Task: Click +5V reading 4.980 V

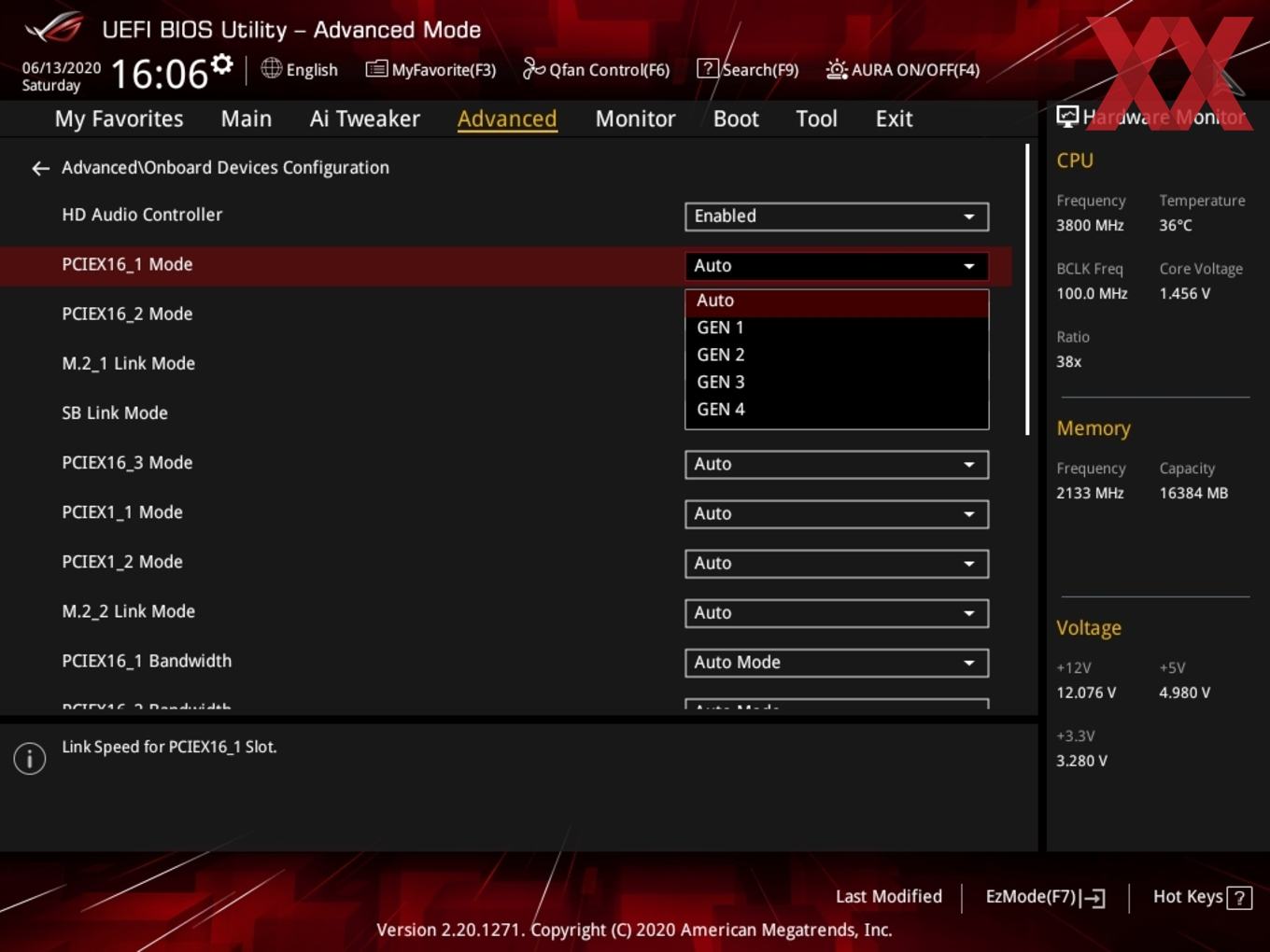Action: click(1184, 693)
